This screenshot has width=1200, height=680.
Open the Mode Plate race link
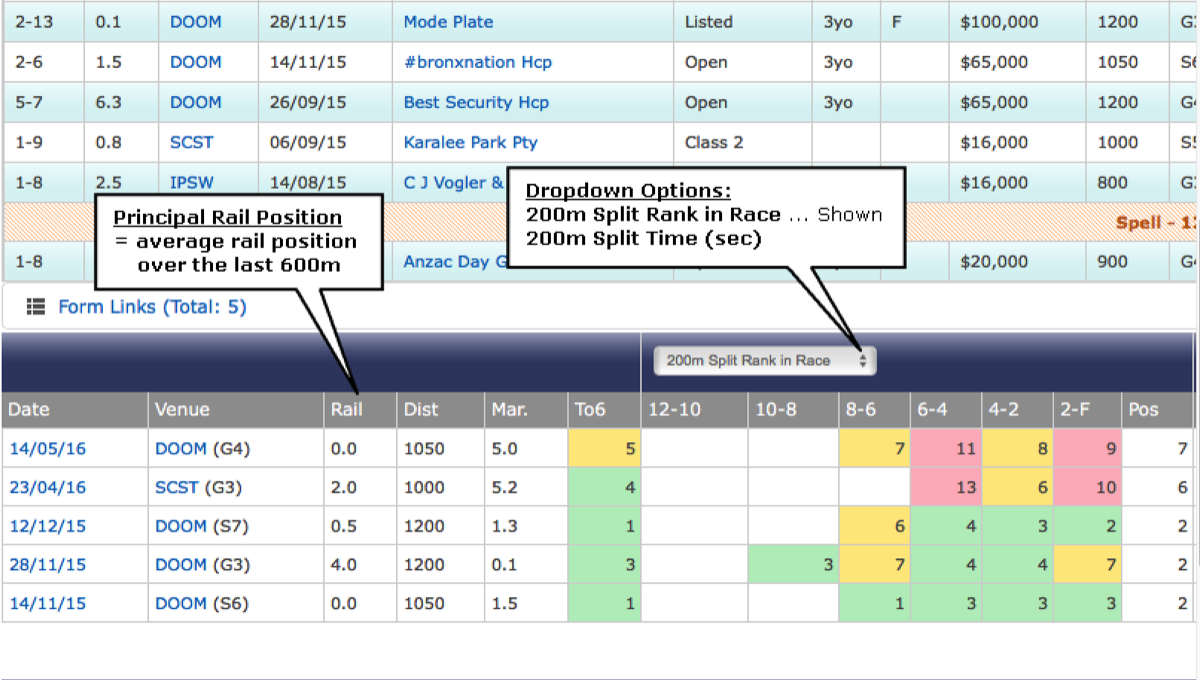[x=448, y=22]
